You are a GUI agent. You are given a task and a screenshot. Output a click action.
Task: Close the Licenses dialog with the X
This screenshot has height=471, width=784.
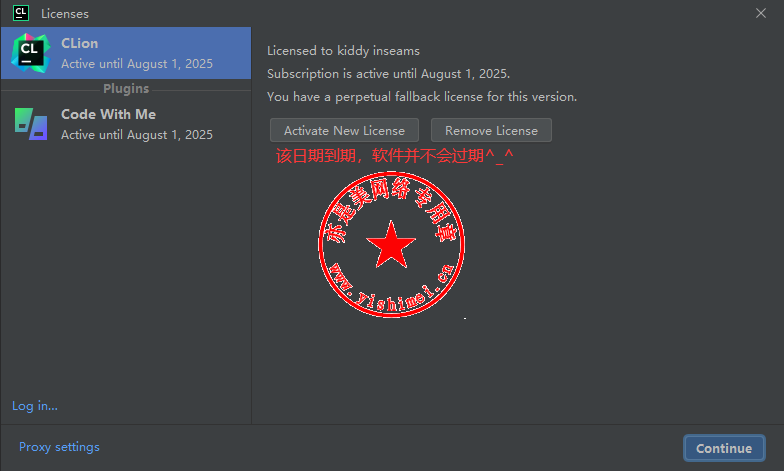(x=760, y=13)
